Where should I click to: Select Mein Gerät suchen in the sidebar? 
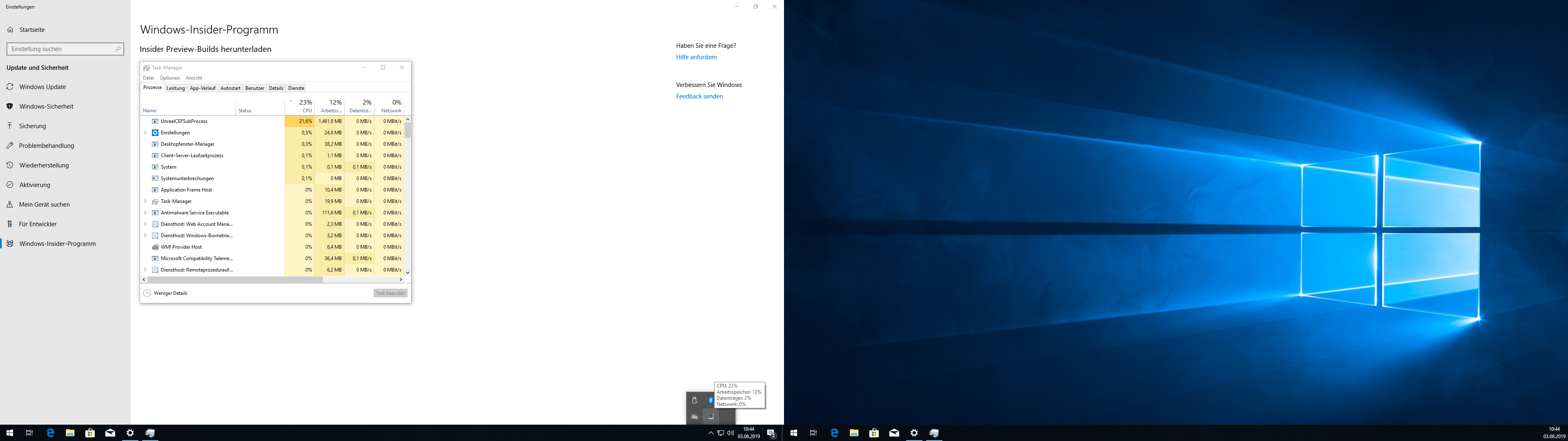pos(65,205)
